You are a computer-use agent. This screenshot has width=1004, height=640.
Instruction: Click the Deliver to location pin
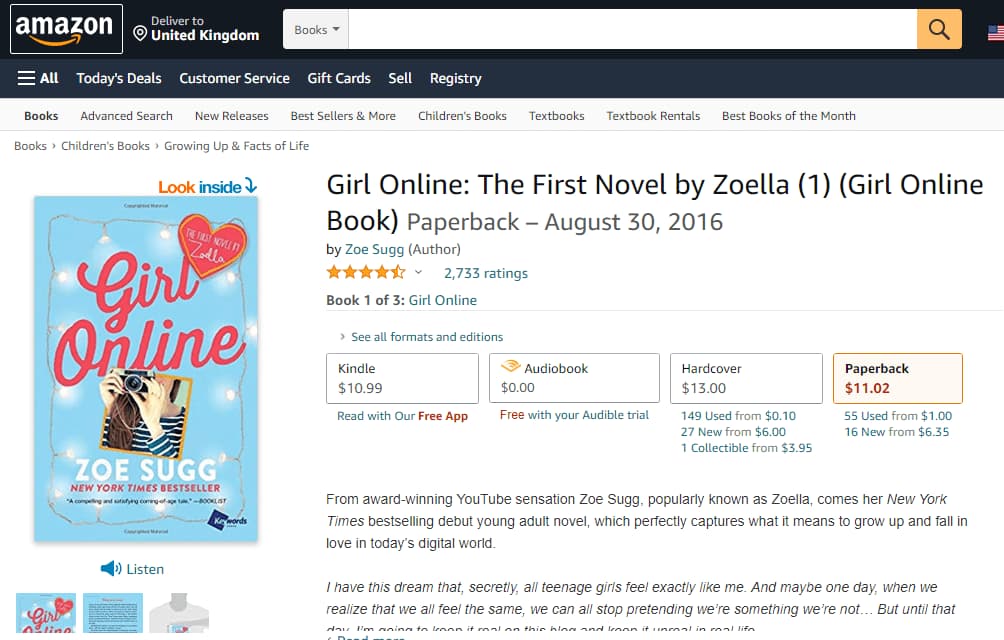click(x=140, y=34)
